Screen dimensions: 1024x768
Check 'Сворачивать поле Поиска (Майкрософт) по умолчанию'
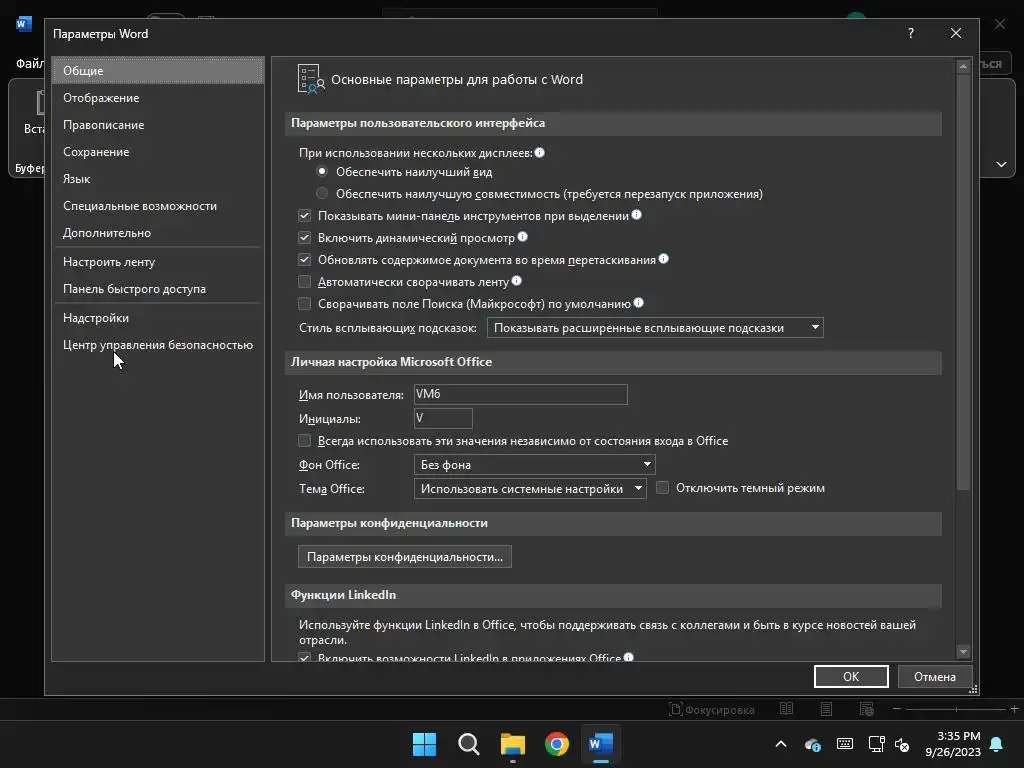[304, 304]
